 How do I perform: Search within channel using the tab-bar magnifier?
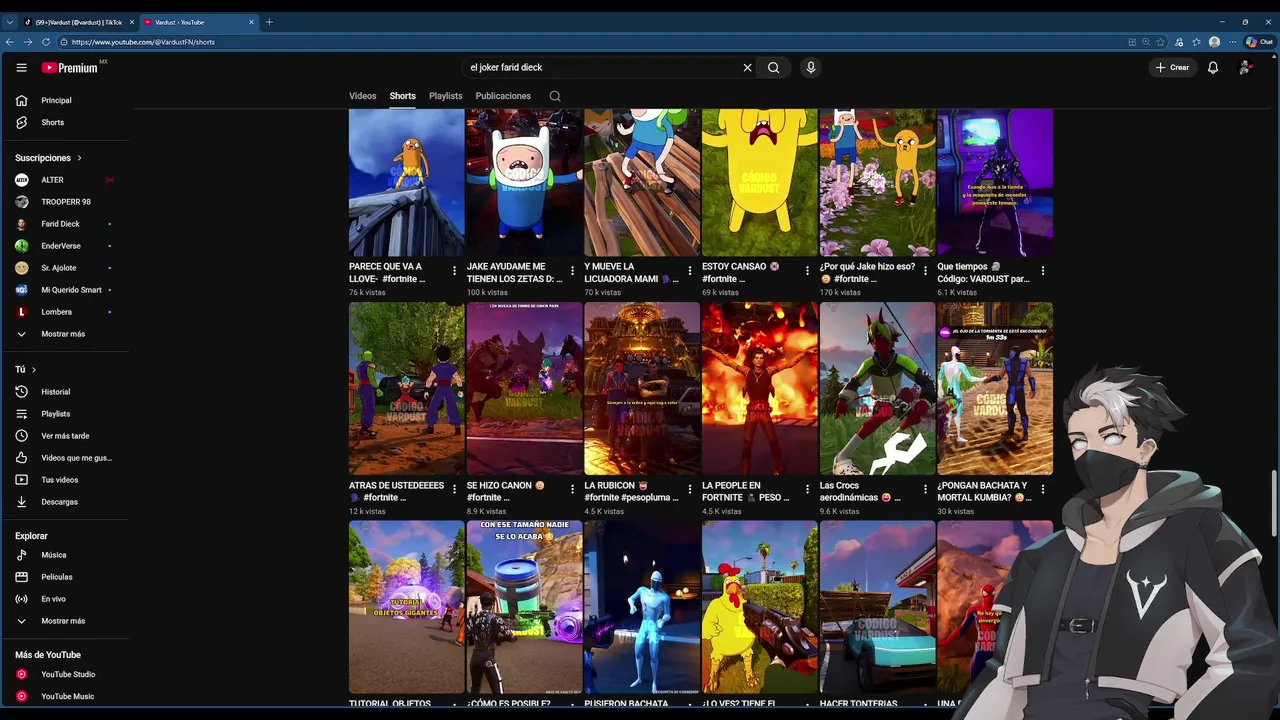(x=555, y=96)
